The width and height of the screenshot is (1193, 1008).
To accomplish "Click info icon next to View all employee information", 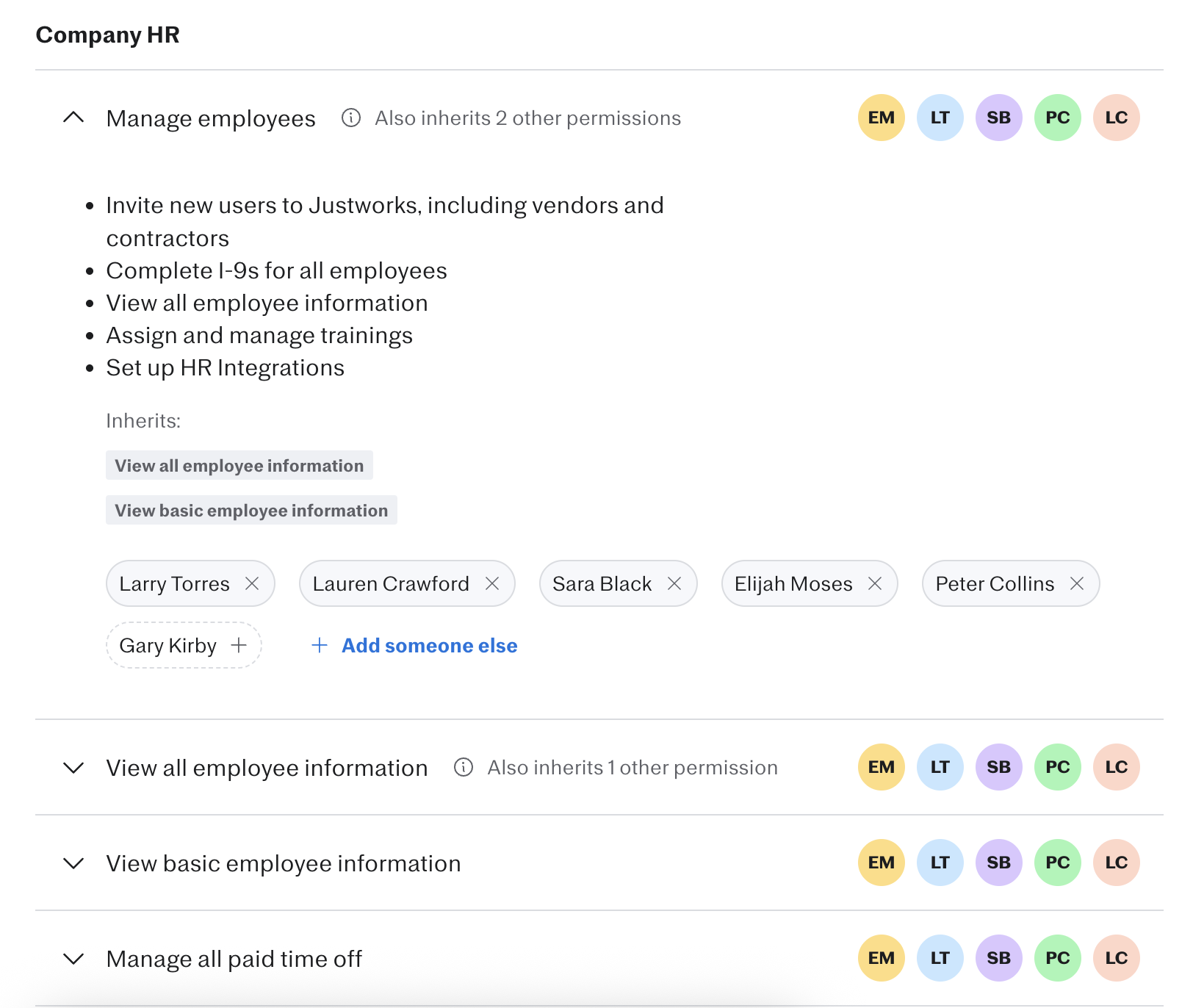I will pos(464,767).
